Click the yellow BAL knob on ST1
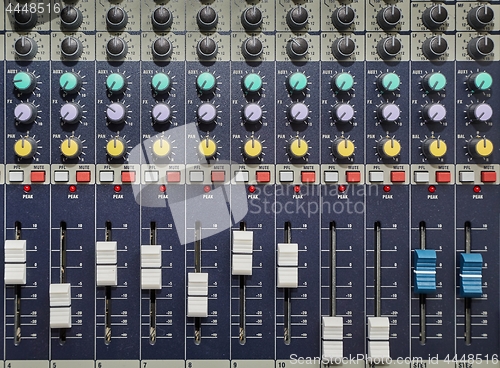The width and height of the screenshot is (500, 368). [437, 148]
